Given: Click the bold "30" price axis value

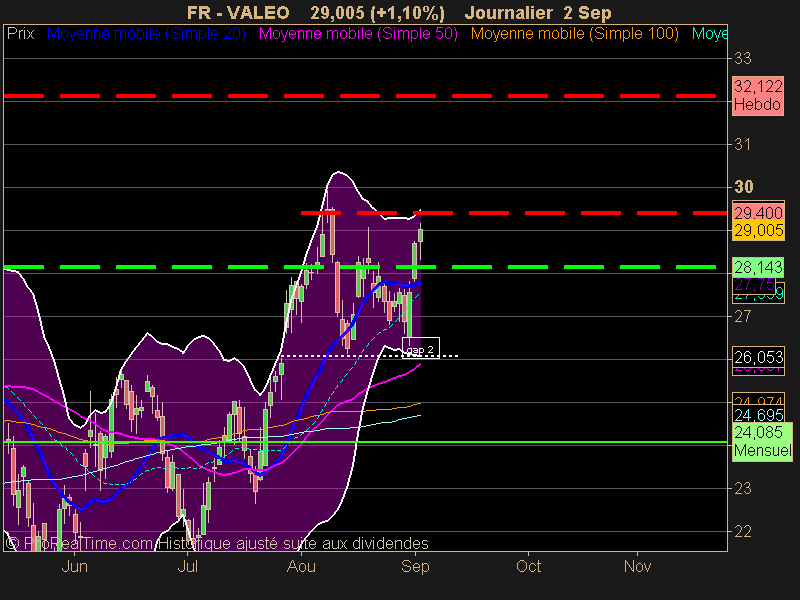Looking at the screenshot, I should (x=743, y=187).
